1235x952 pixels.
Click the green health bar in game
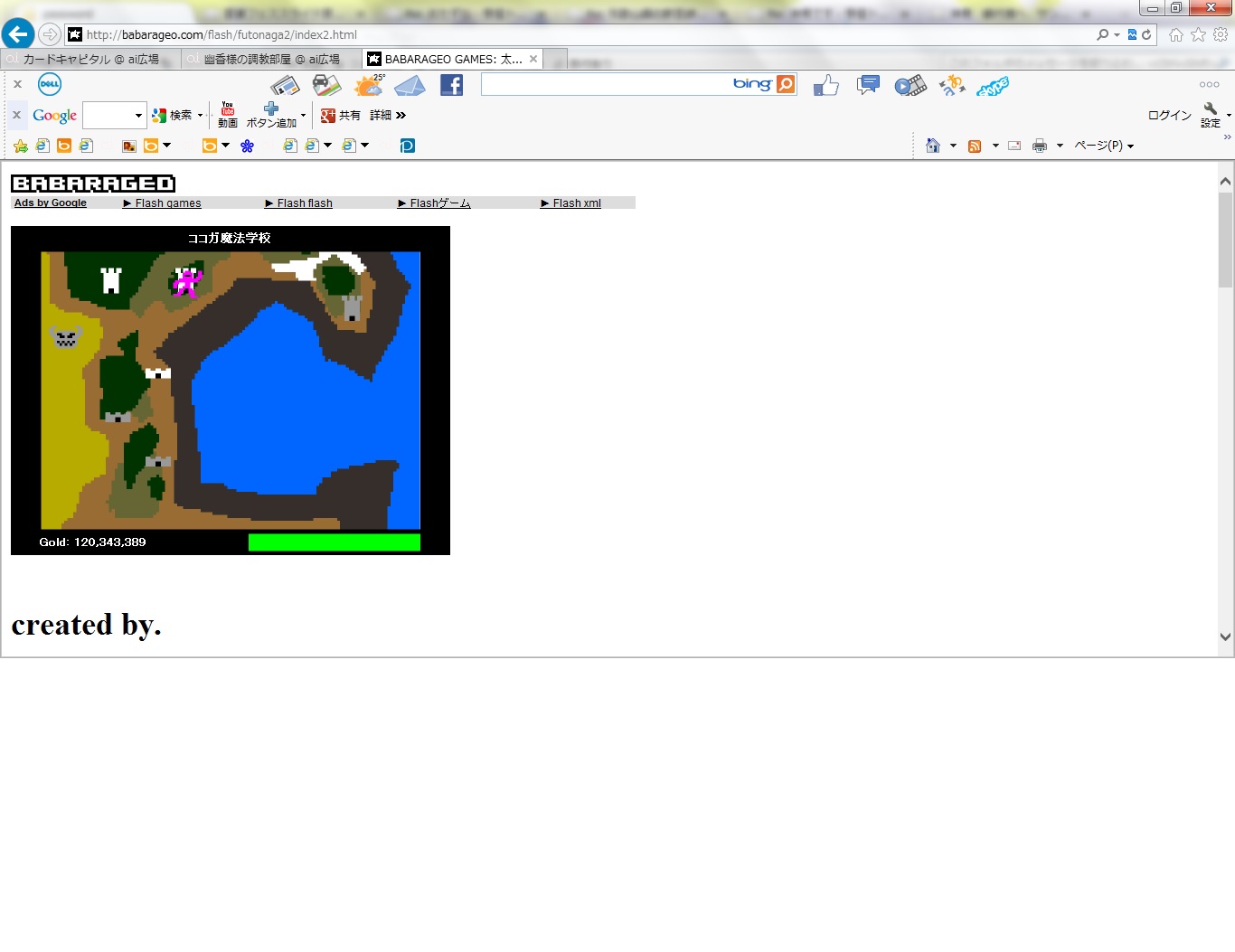click(x=335, y=542)
